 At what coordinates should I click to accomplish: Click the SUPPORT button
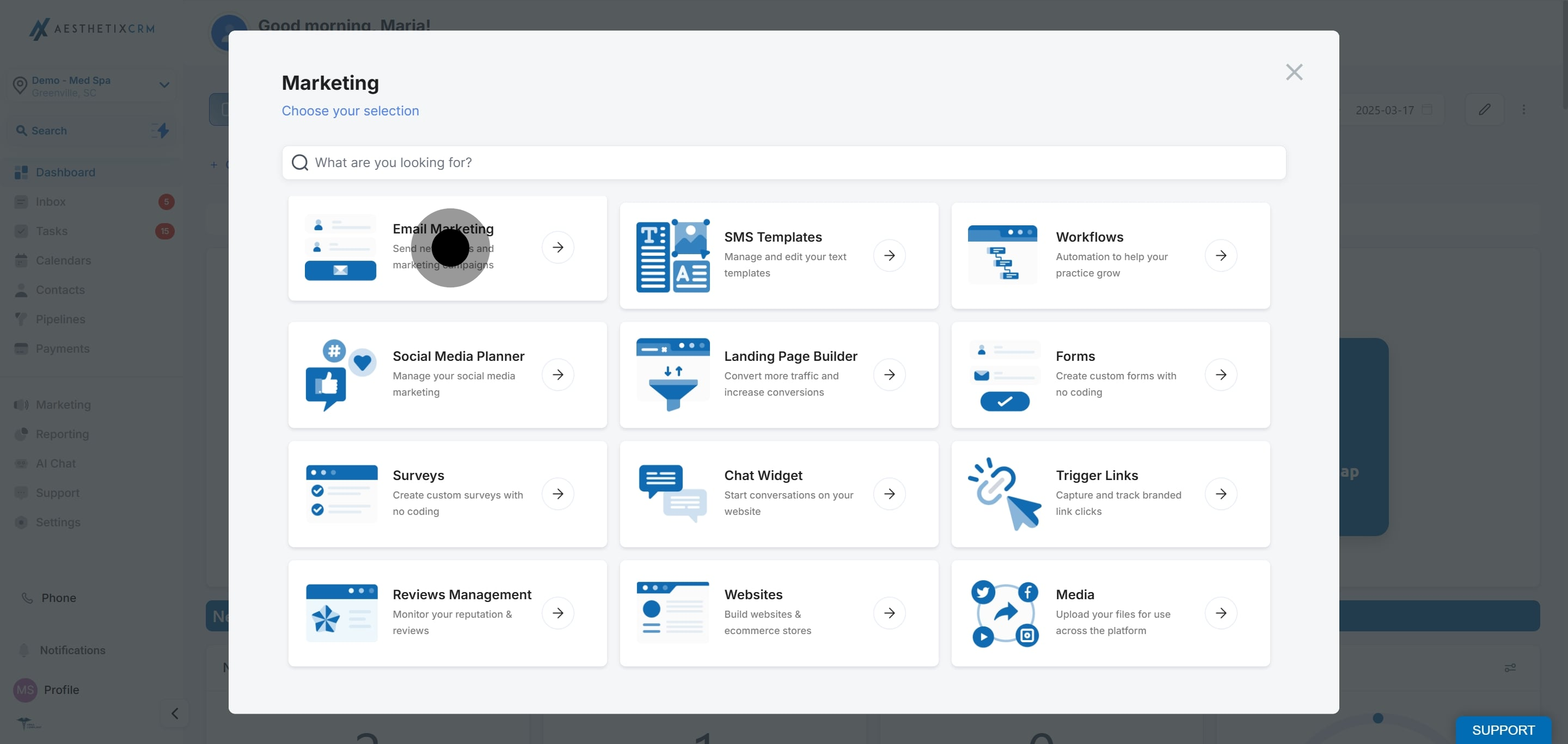click(1502, 729)
